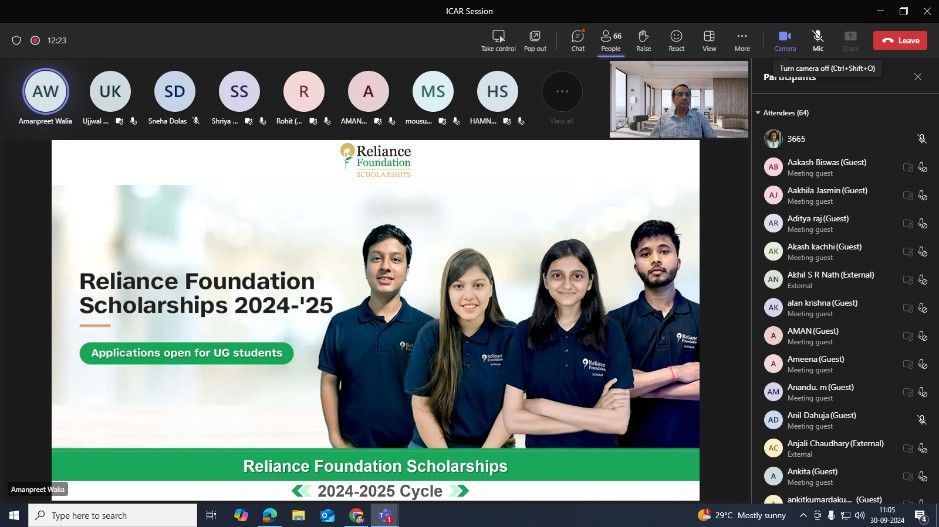Open Google Chrome from taskbar
939x527 pixels.
[x=356, y=515]
